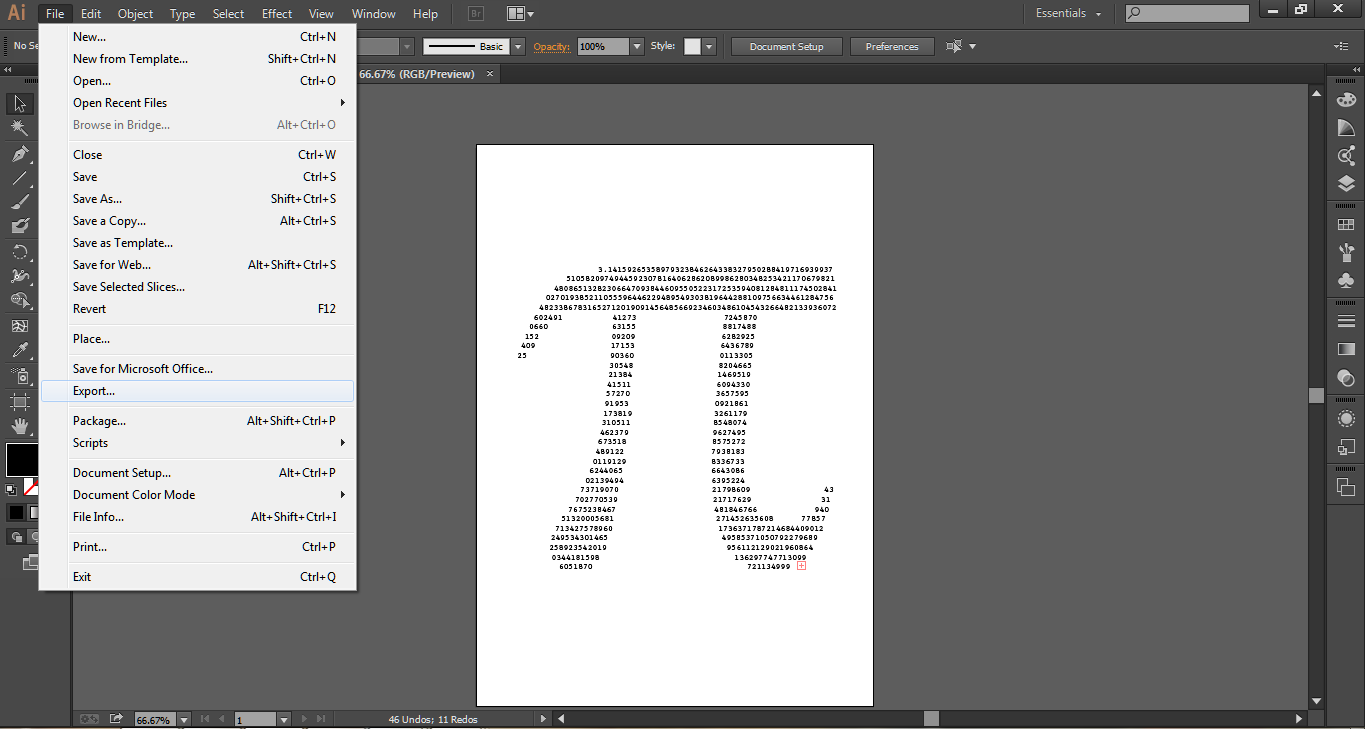
Task: Open the Symbols panel clover icon
Action: click(x=1346, y=281)
